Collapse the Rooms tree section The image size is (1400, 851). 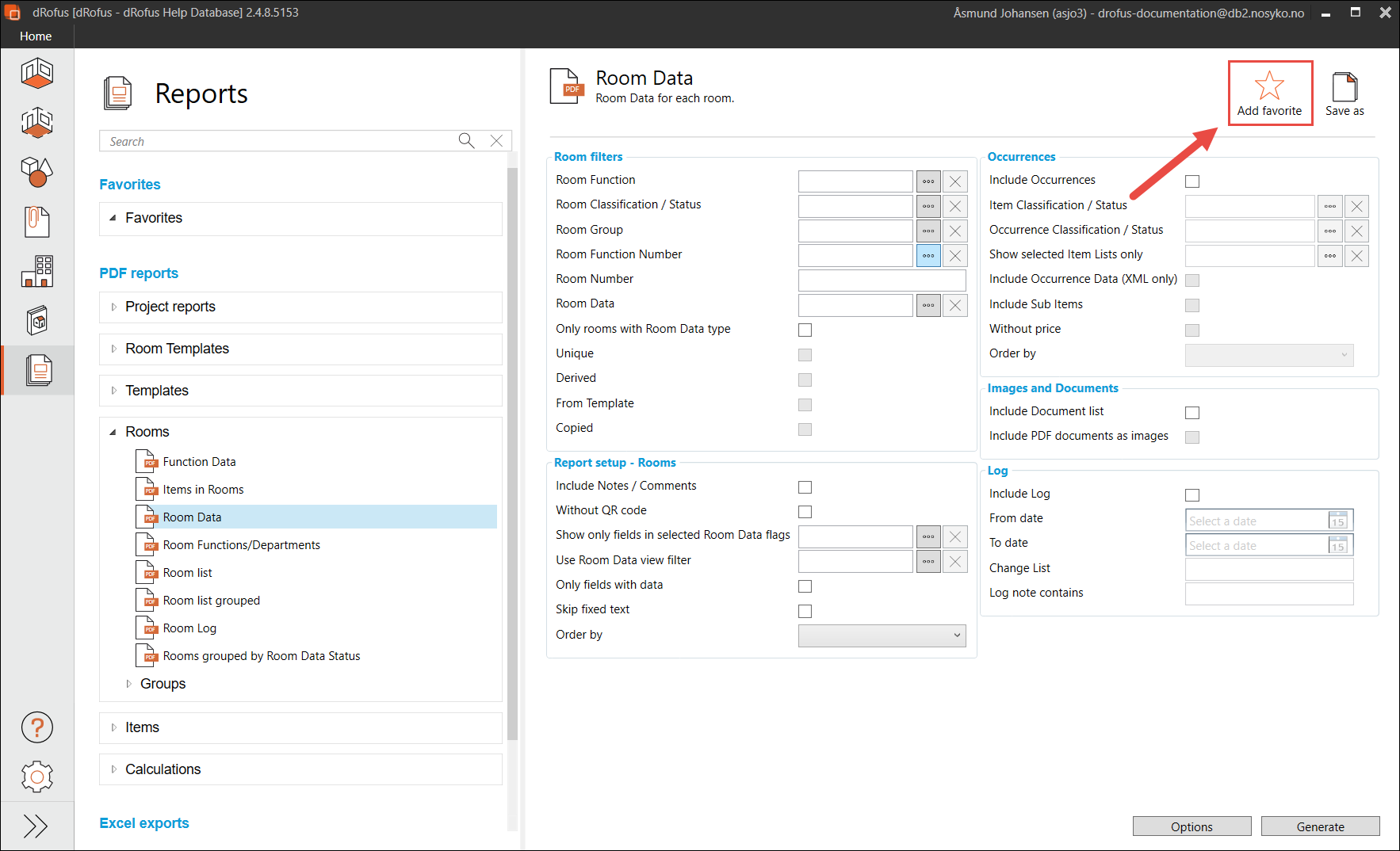(x=113, y=432)
